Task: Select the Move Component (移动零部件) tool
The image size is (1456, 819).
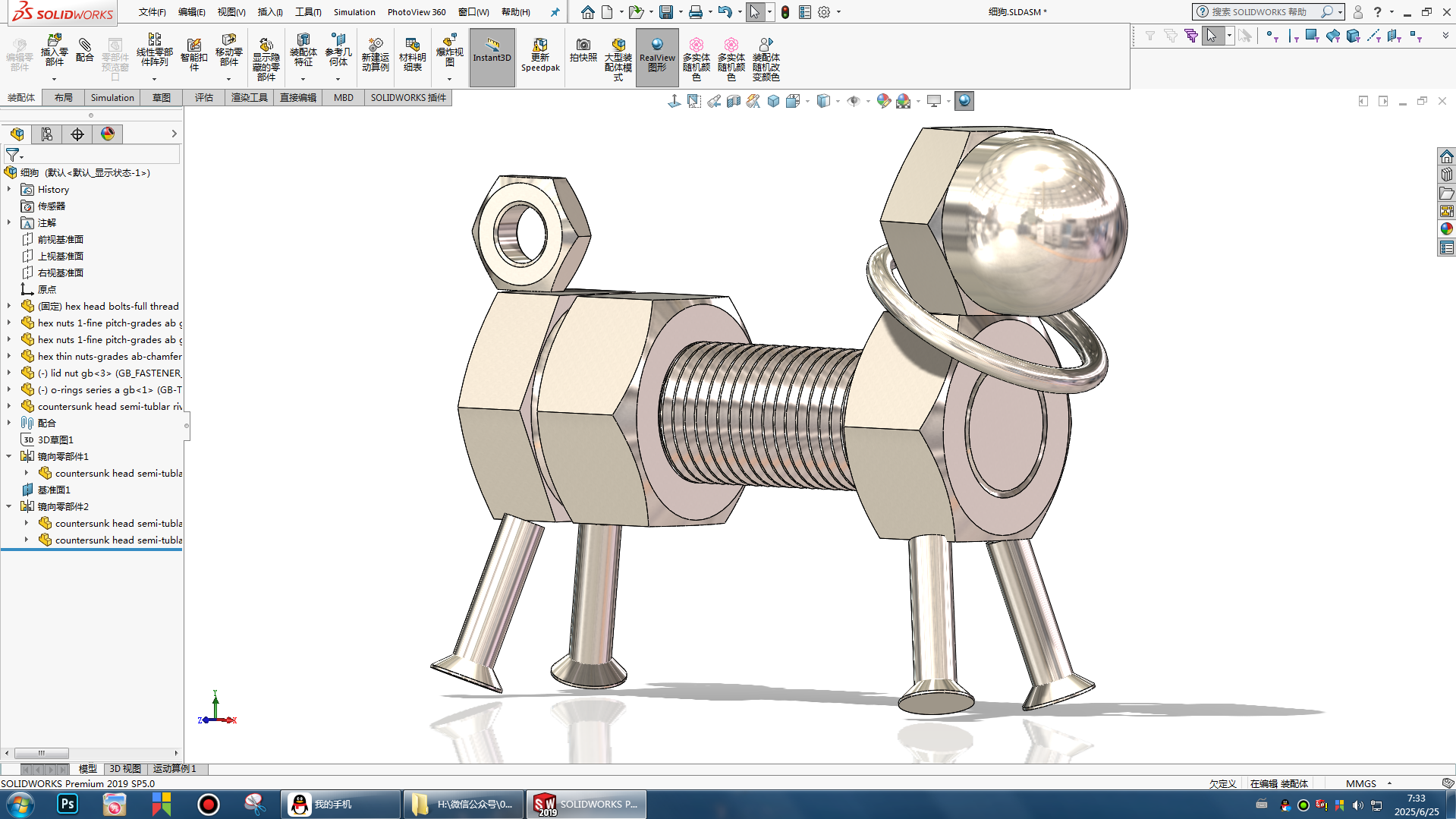Action: [228, 50]
